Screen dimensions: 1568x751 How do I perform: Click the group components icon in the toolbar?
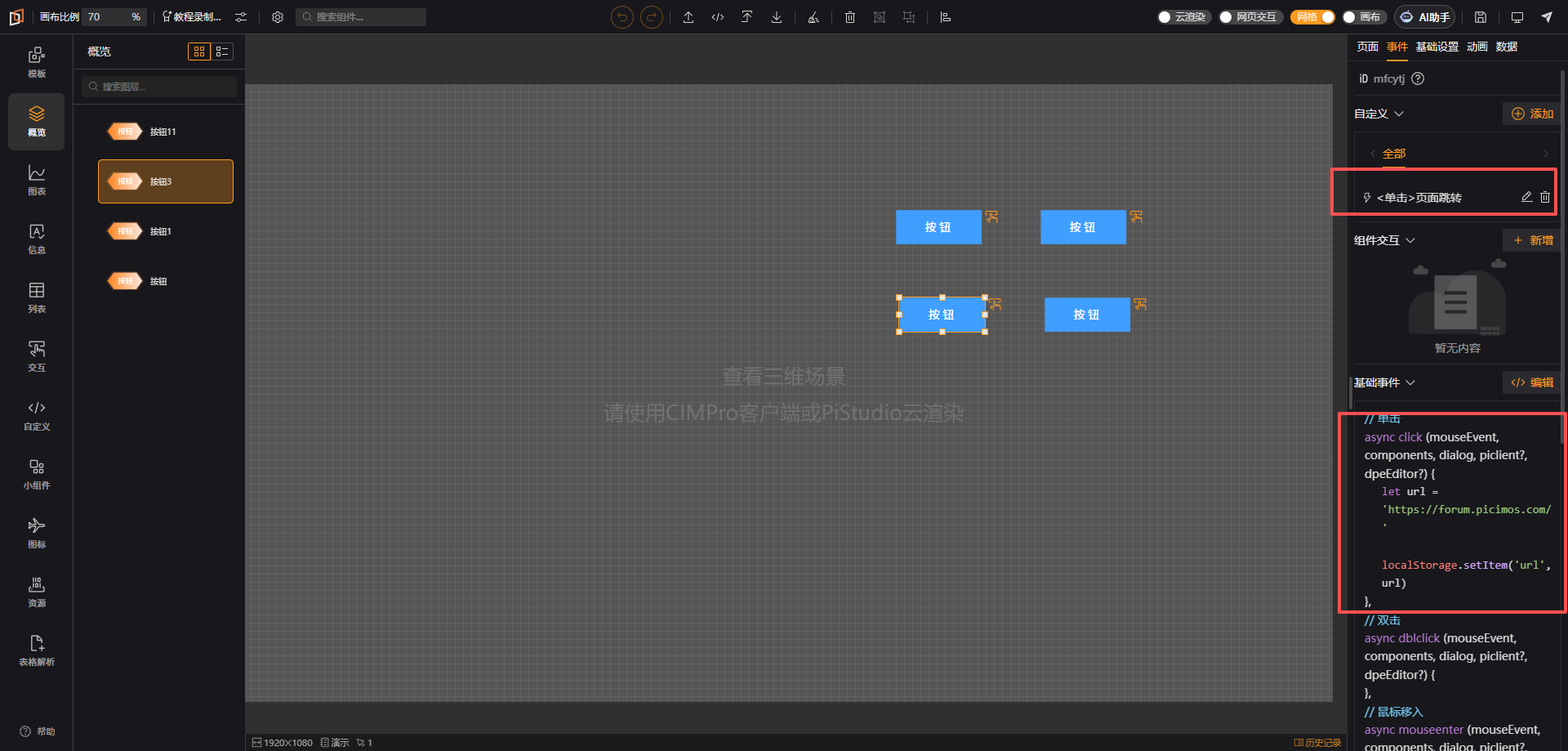(x=880, y=17)
